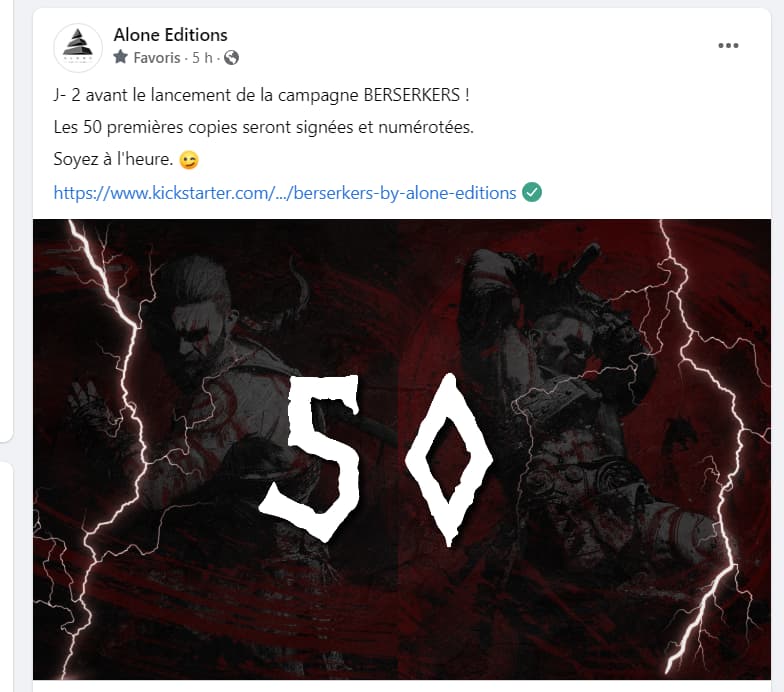The image size is (784, 692).
Task: Click the line about 50 premières copies
Action: coord(264,128)
